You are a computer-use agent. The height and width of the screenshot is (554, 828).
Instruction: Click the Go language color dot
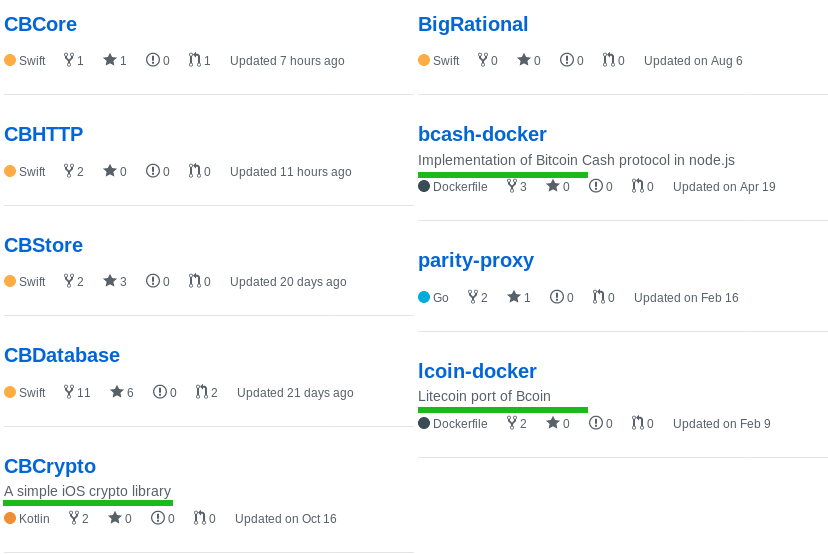coord(424,297)
